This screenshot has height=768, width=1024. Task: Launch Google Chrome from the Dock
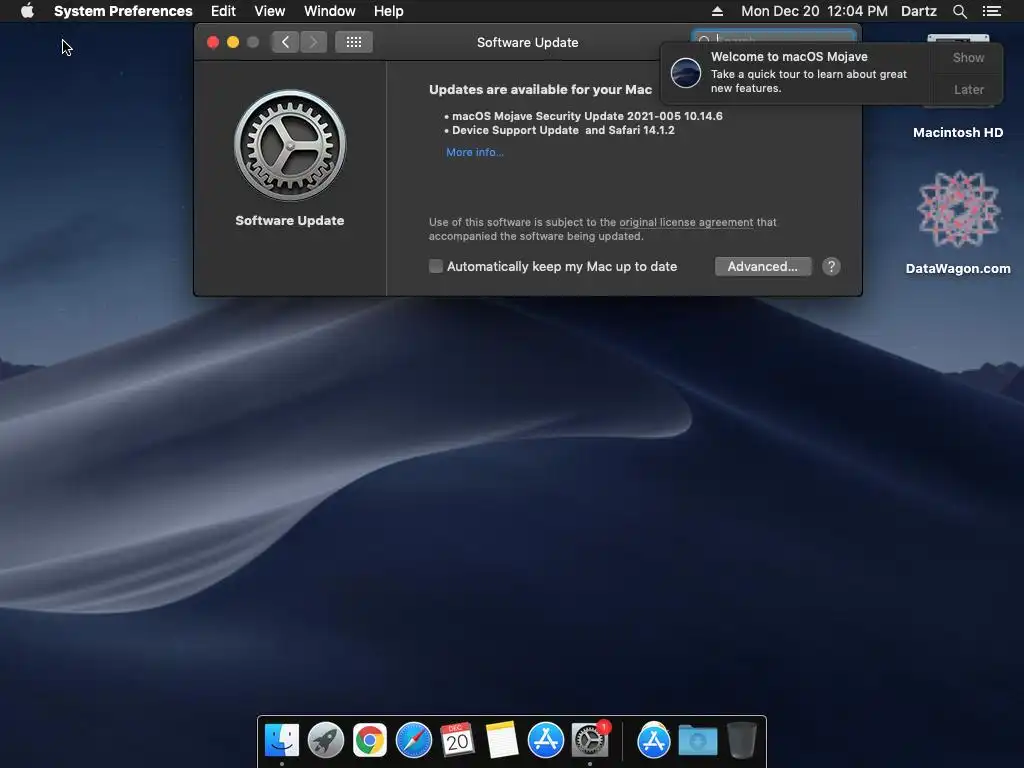370,741
